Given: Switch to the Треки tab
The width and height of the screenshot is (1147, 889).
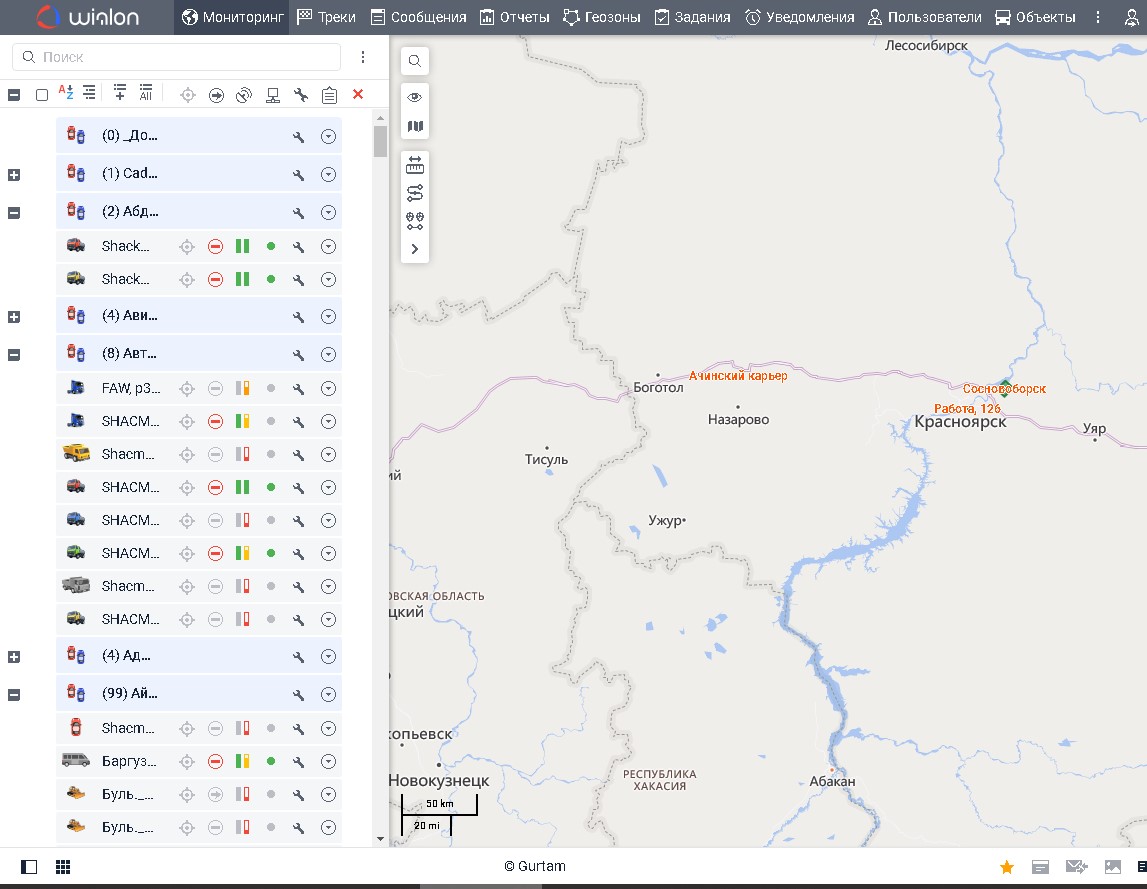Looking at the screenshot, I should tap(326, 17).
